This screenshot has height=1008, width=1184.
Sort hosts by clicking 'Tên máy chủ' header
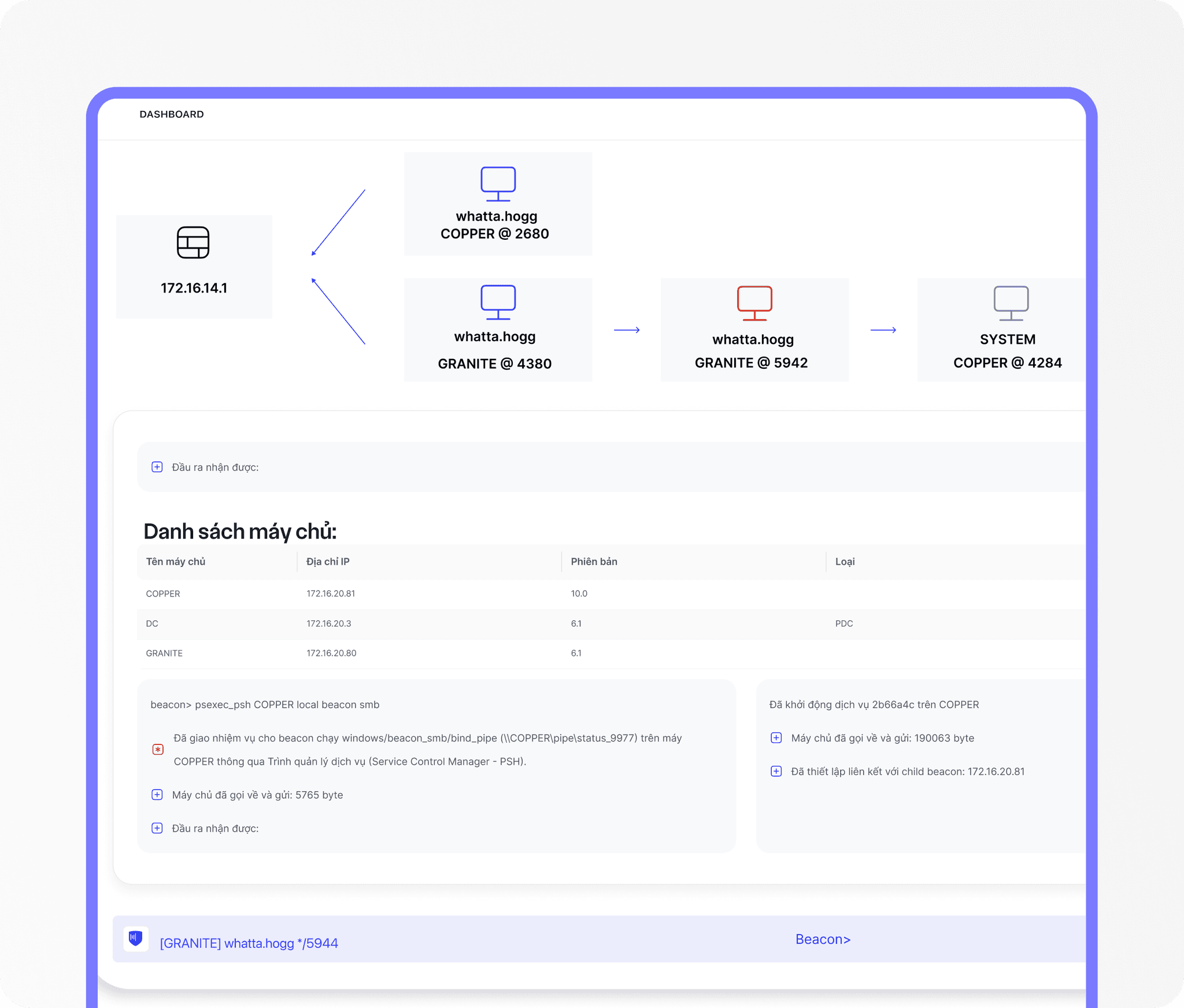(175, 561)
